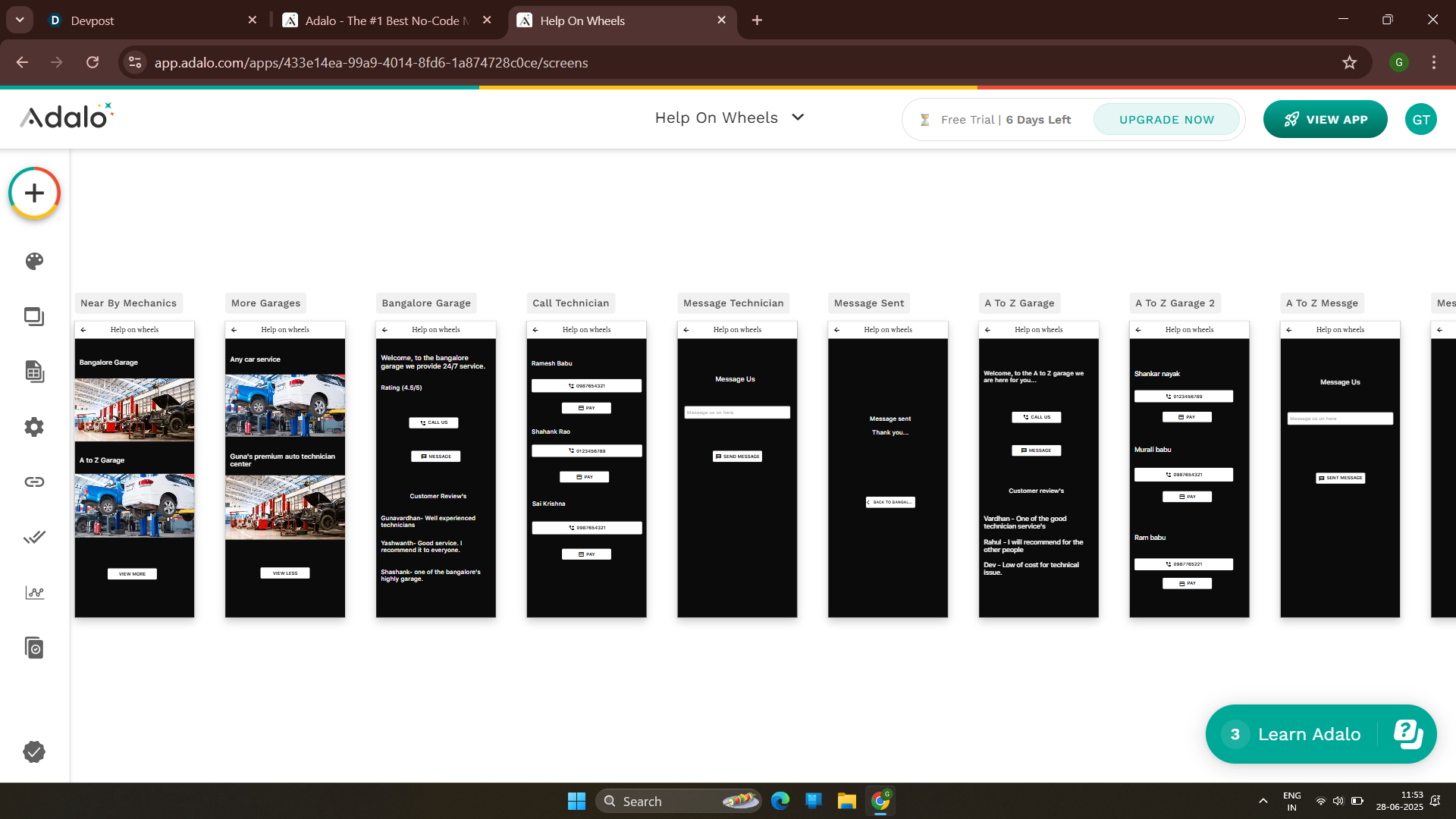
Task: Open the app Settings gear icon
Action: click(x=34, y=427)
